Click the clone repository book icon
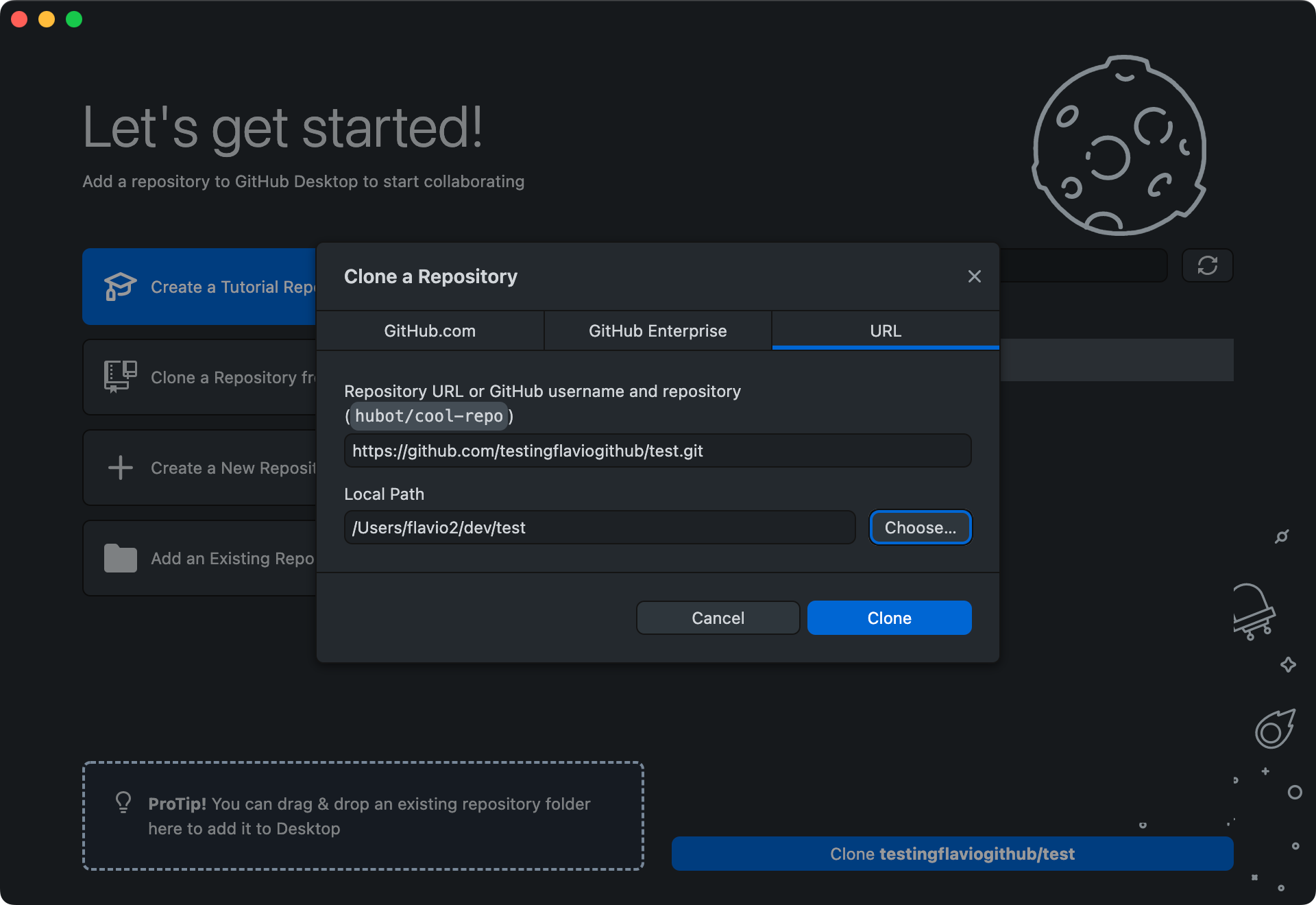 pyautogui.click(x=120, y=376)
